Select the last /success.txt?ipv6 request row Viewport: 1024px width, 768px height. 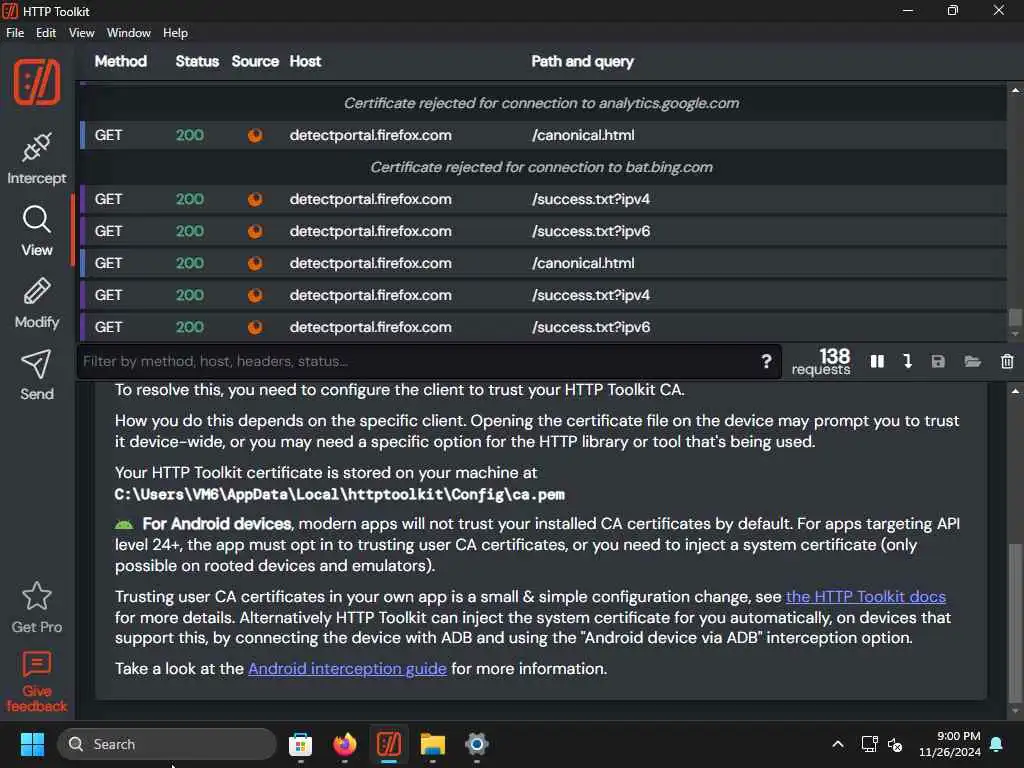pyautogui.click(x=542, y=327)
